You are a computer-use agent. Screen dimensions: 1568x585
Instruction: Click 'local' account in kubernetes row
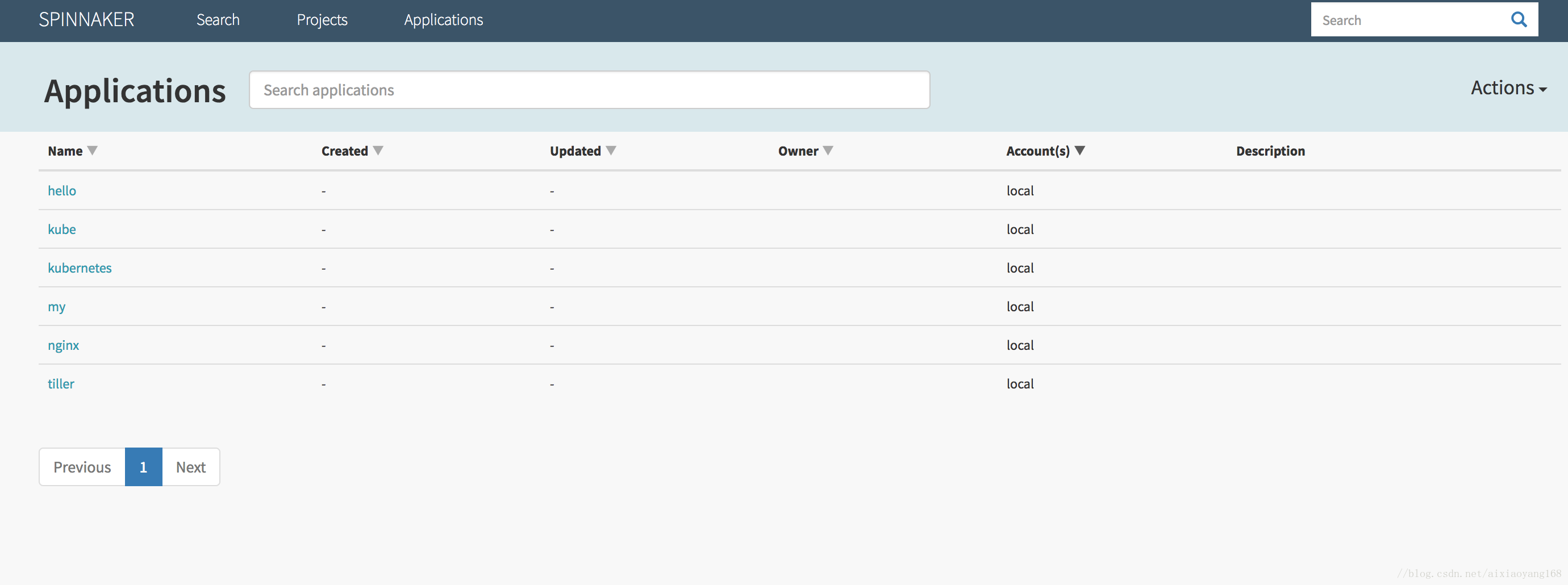[1020, 268]
